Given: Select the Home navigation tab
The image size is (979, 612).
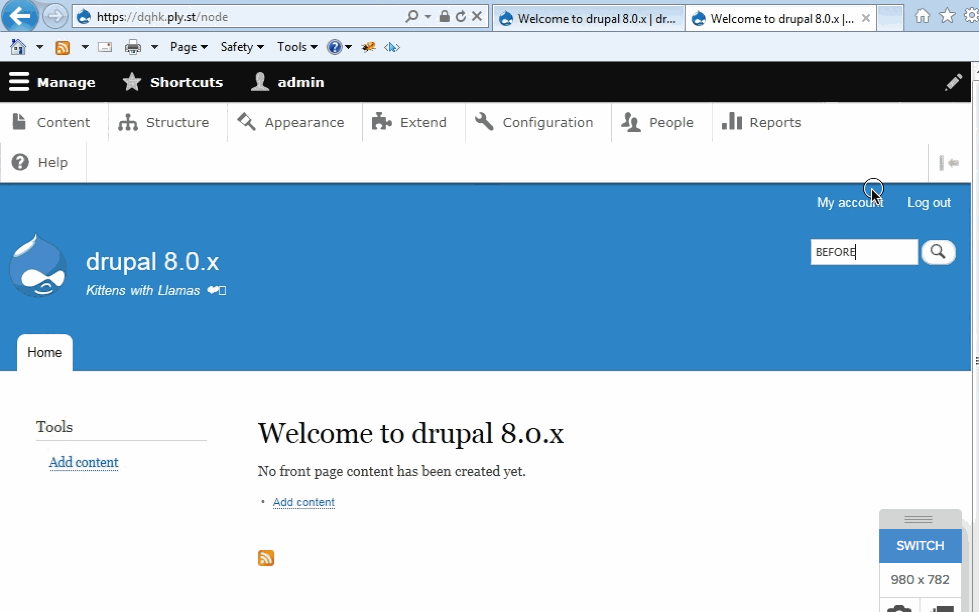Looking at the screenshot, I should click(x=44, y=352).
